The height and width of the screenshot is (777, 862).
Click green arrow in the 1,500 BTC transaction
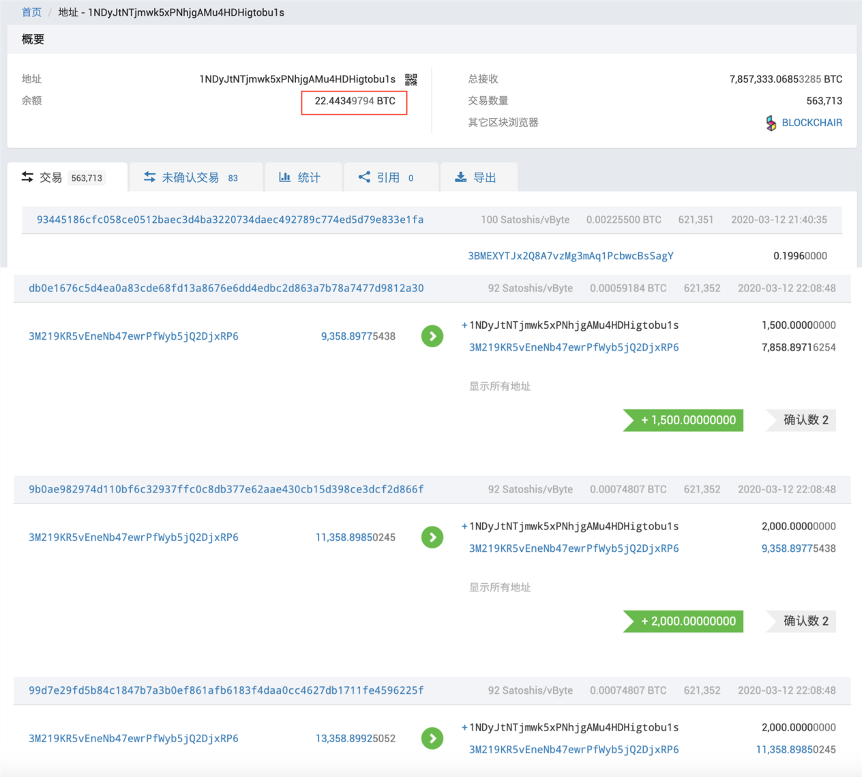tap(433, 336)
